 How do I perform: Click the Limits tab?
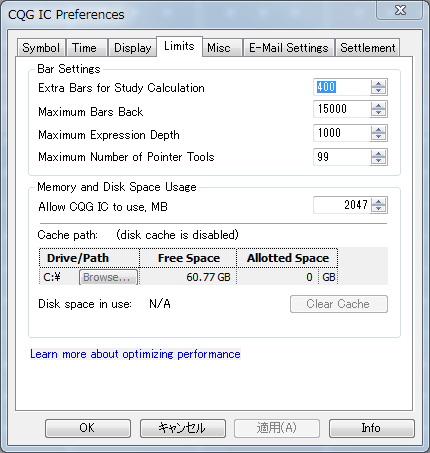coord(179,46)
